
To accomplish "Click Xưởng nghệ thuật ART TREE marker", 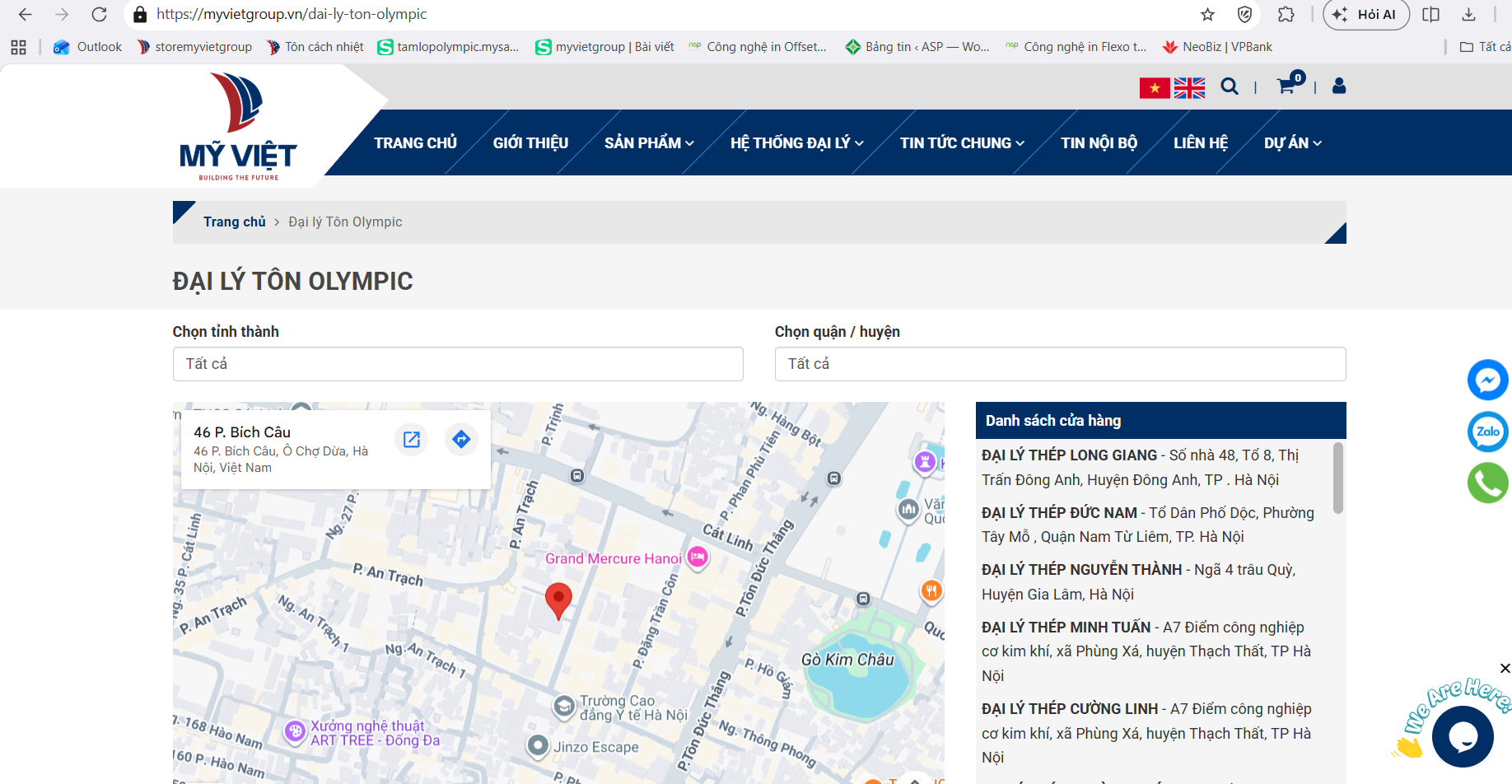I will click(x=295, y=730).
